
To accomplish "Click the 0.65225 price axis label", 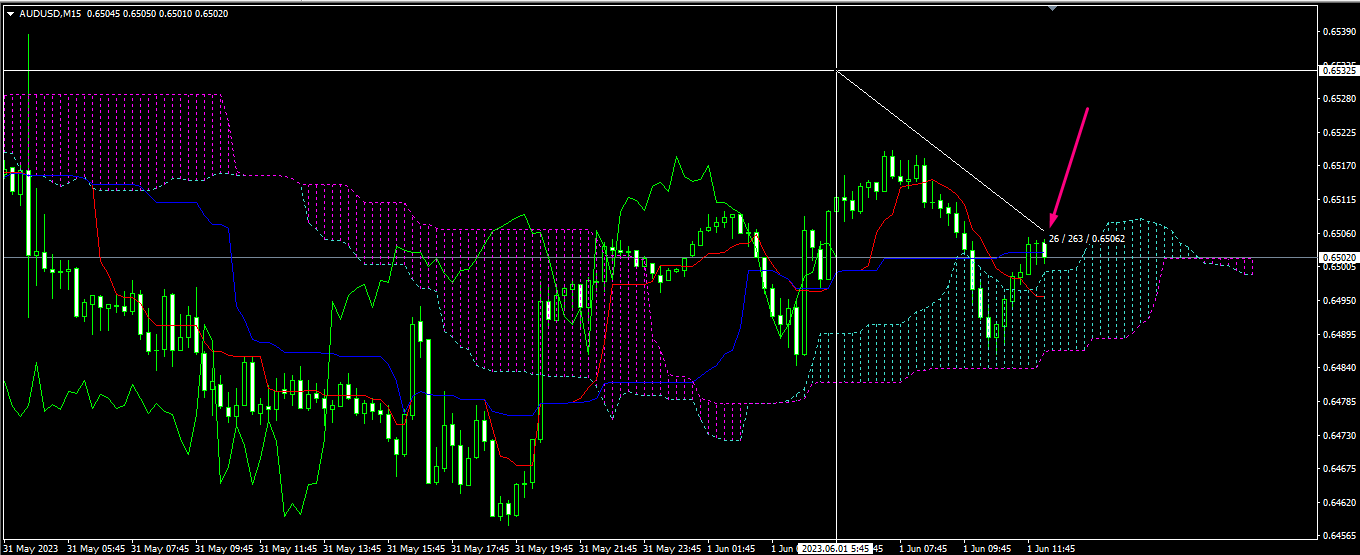I will click(x=1339, y=132).
